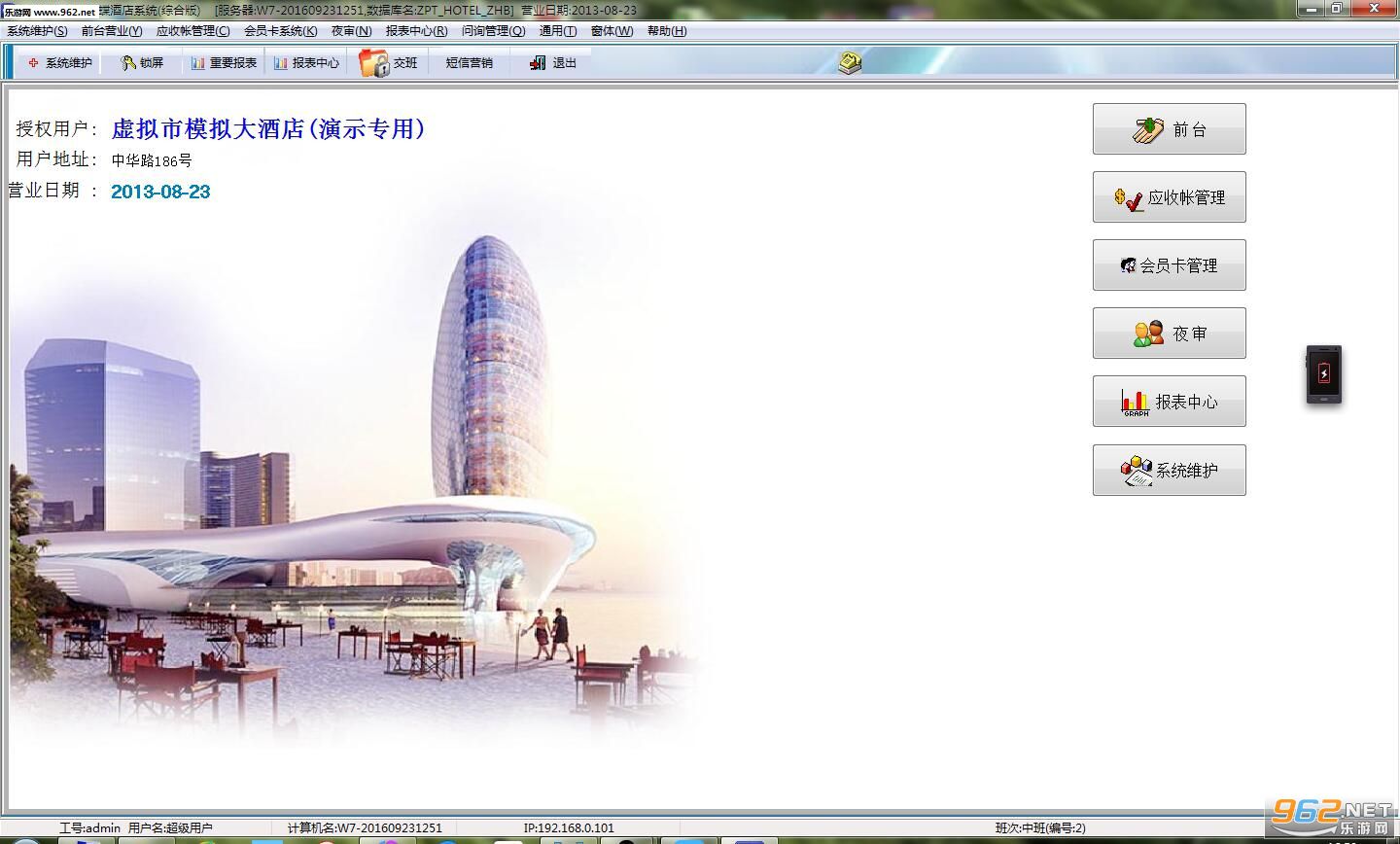The width and height of the screenshot is (1400, 844).
Task: Open the 问询管理(Q) menu
Action: pos(493,31)
